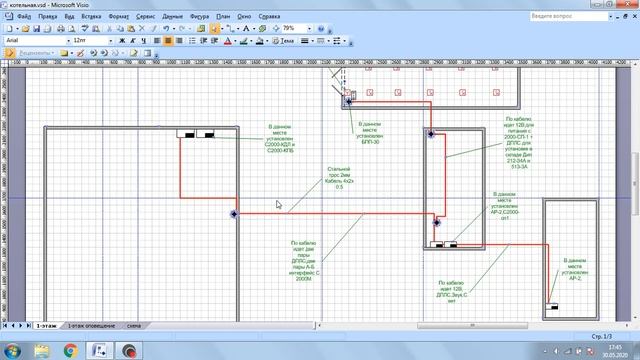Increase text indent
Screen dimensions: 640x360
214,40
